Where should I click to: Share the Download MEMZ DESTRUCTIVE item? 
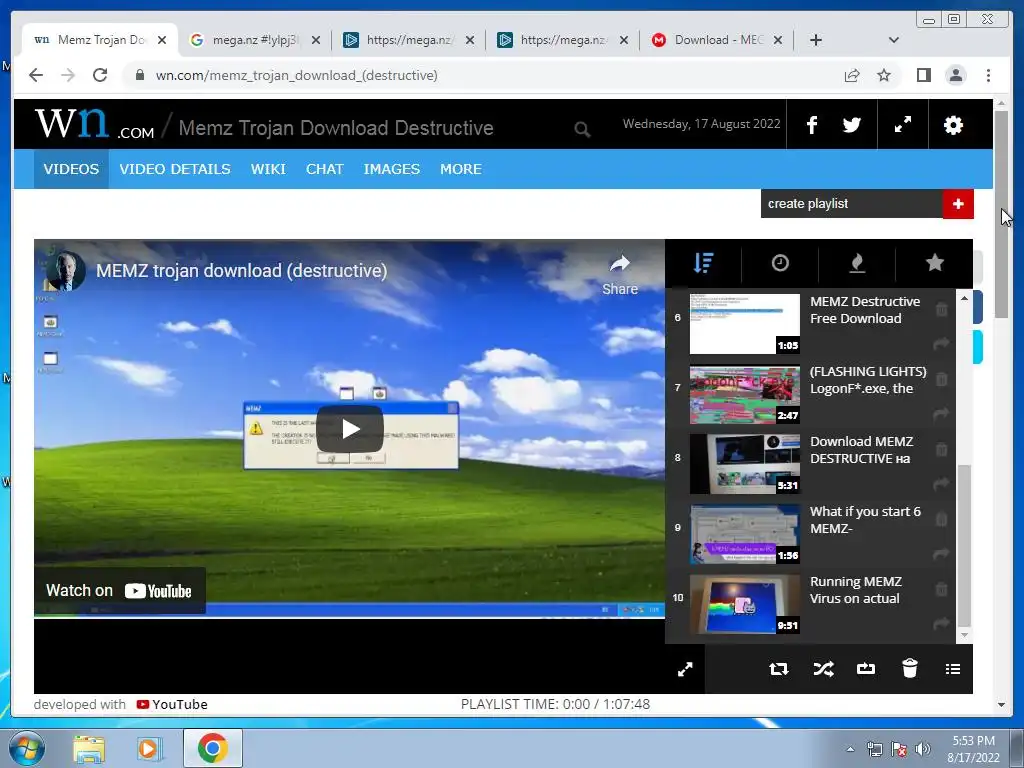pyautogui.click(x=941, y=483)
